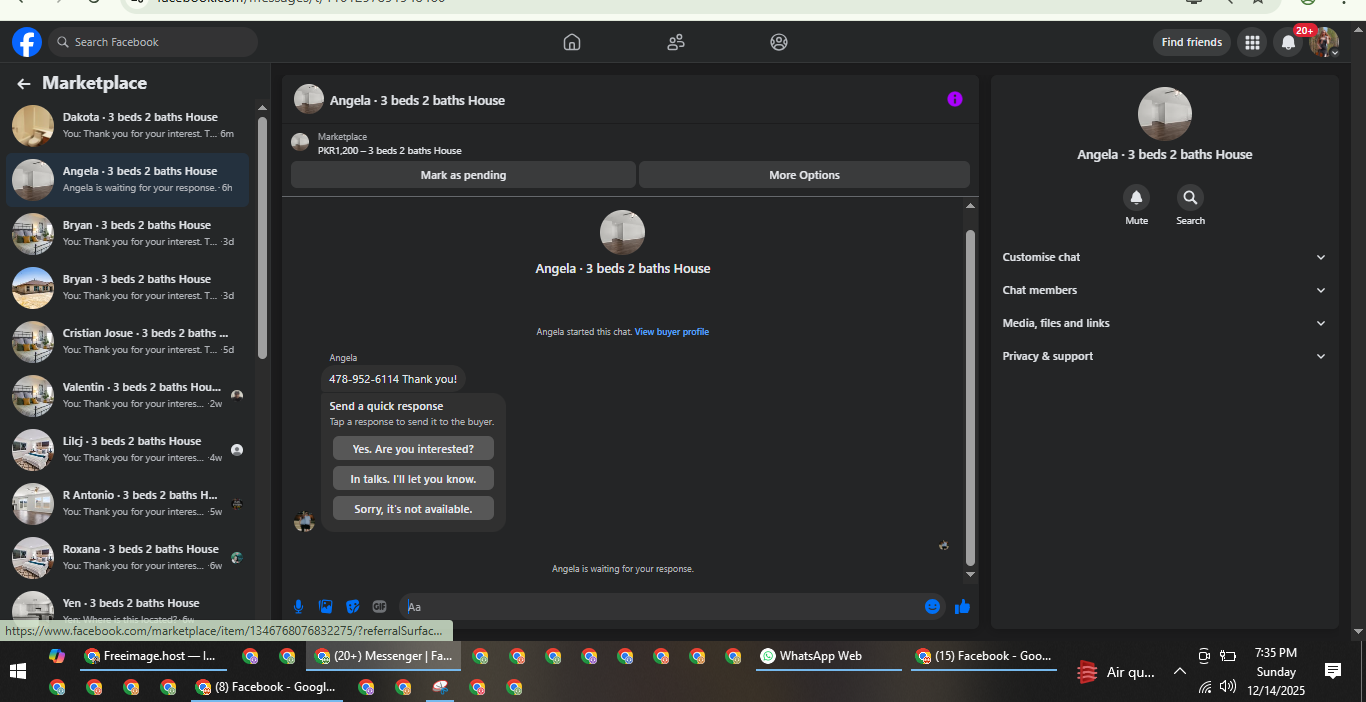Show hidden system tray icons chevron
This screenshot has width=1366, height=702.
[x=1179, y=671]
